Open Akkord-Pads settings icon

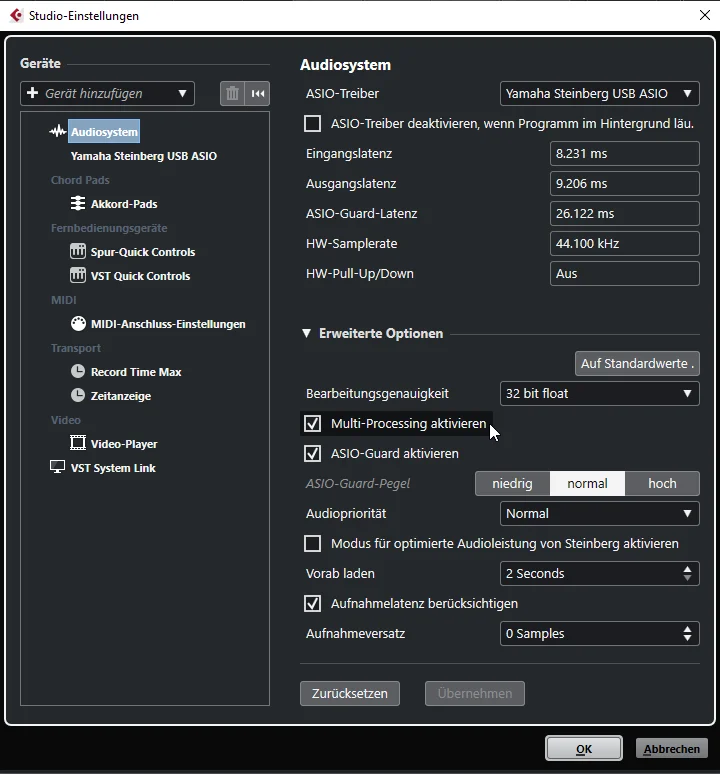[78, 203]
